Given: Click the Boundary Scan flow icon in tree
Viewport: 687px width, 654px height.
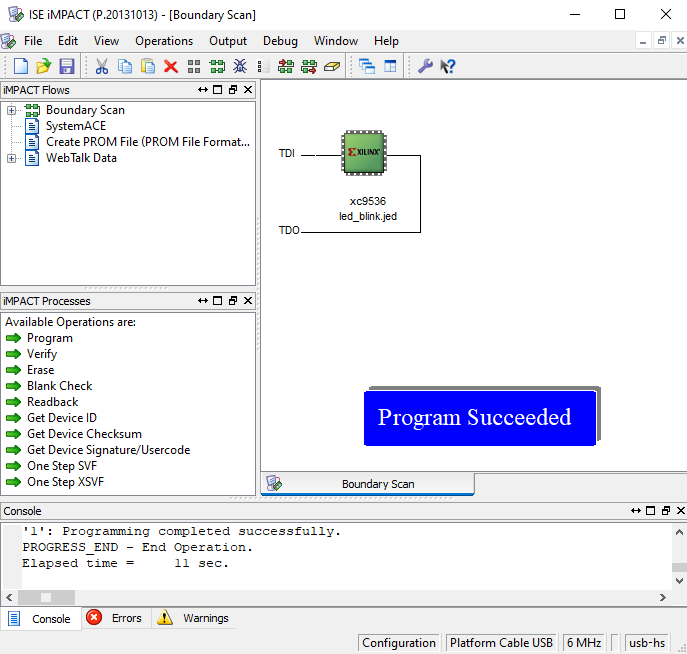Looking at the screenshot, I should [x=32, y=110].
